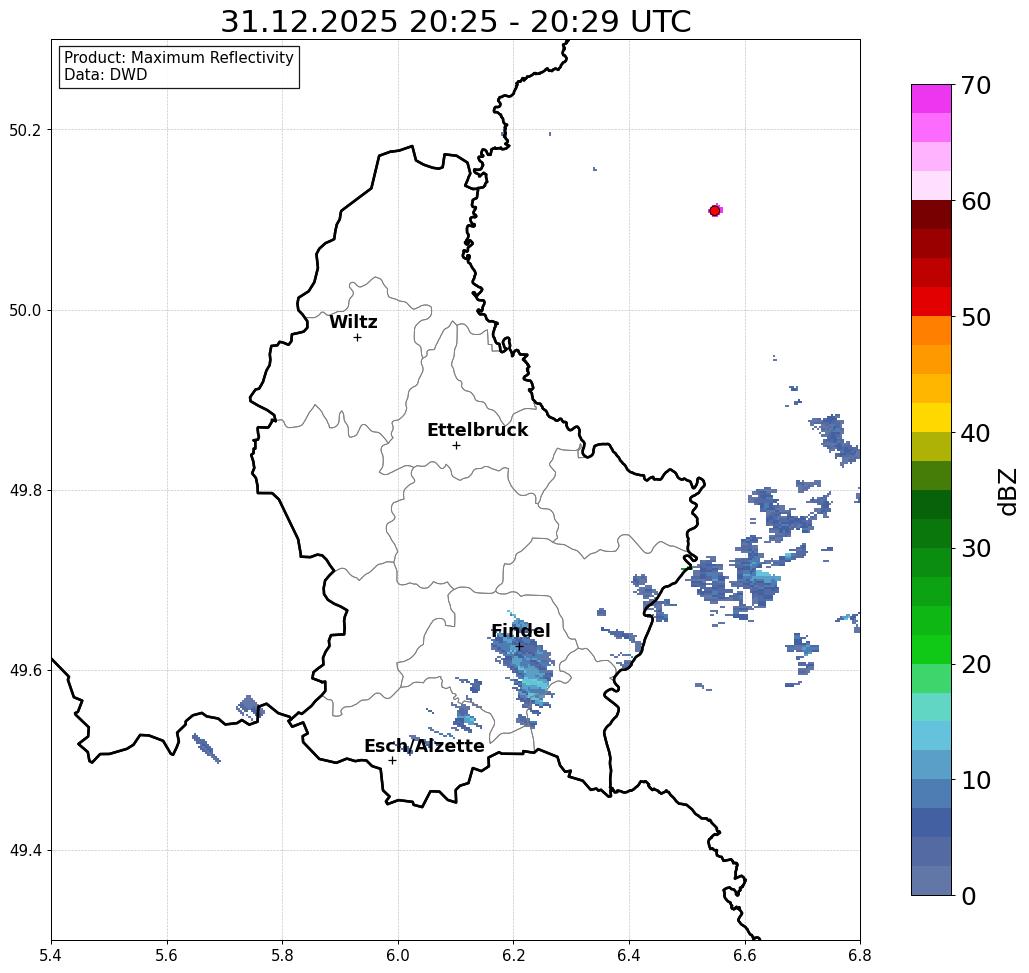Click the dBZ colorbar unit label
The image size is (1029, 973).
(x=1007, y=491)
